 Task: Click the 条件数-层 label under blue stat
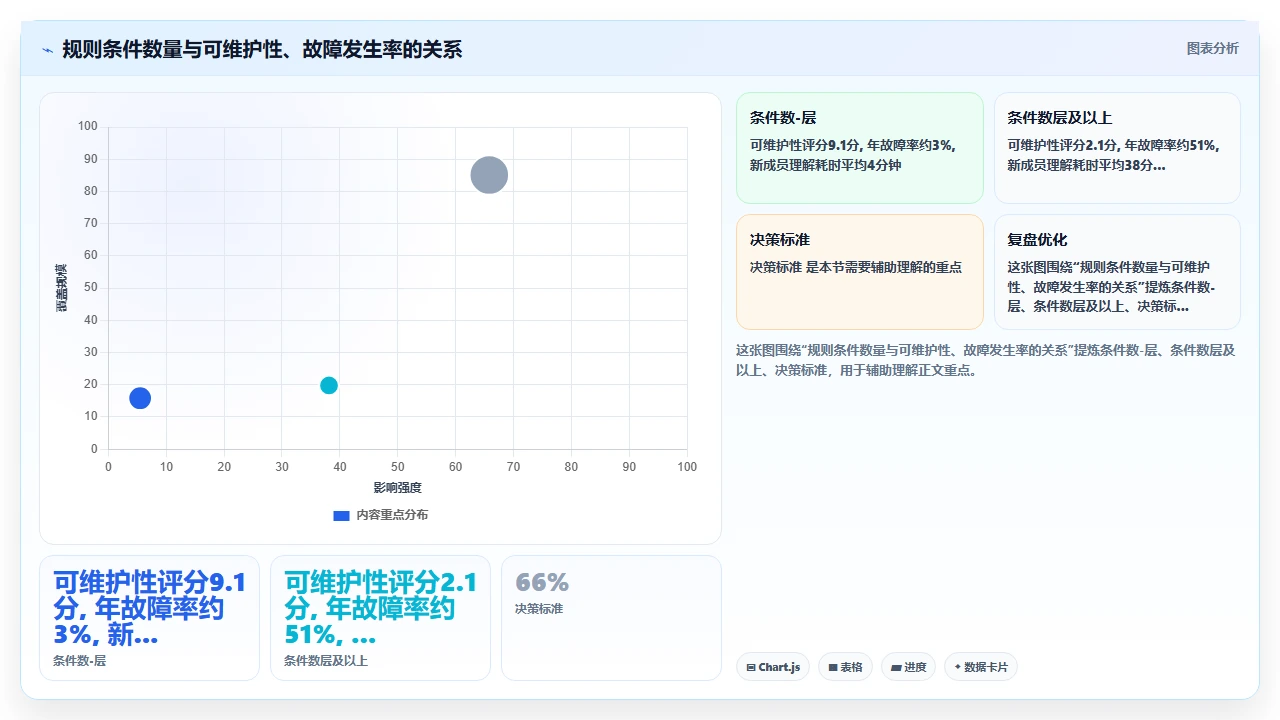(79, 661)
